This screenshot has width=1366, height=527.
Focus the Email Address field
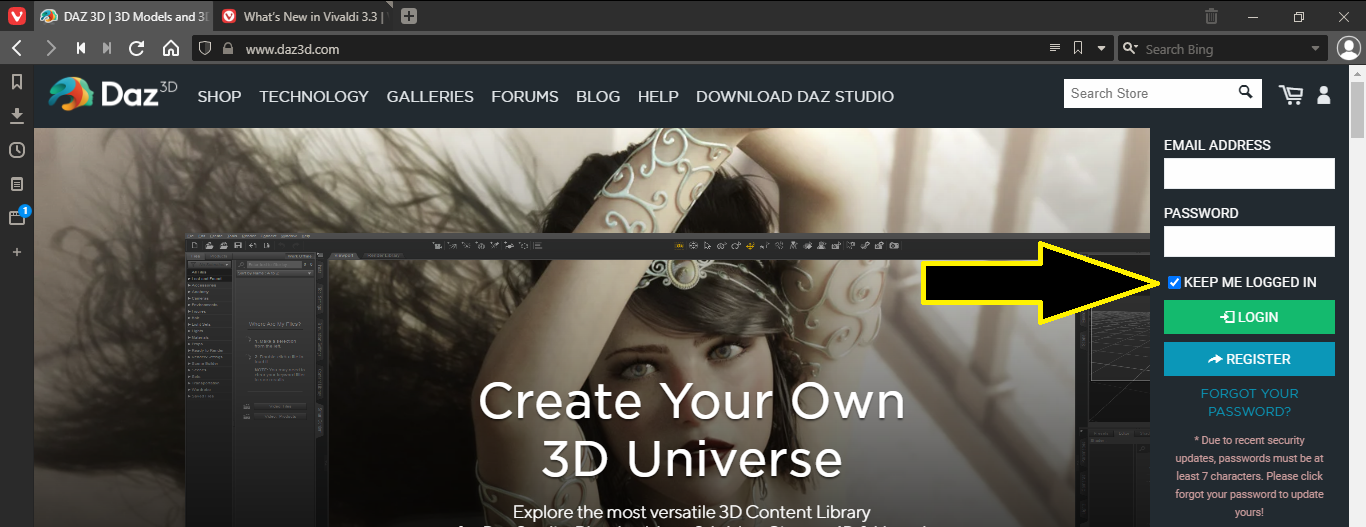[x=1249, y=173]
